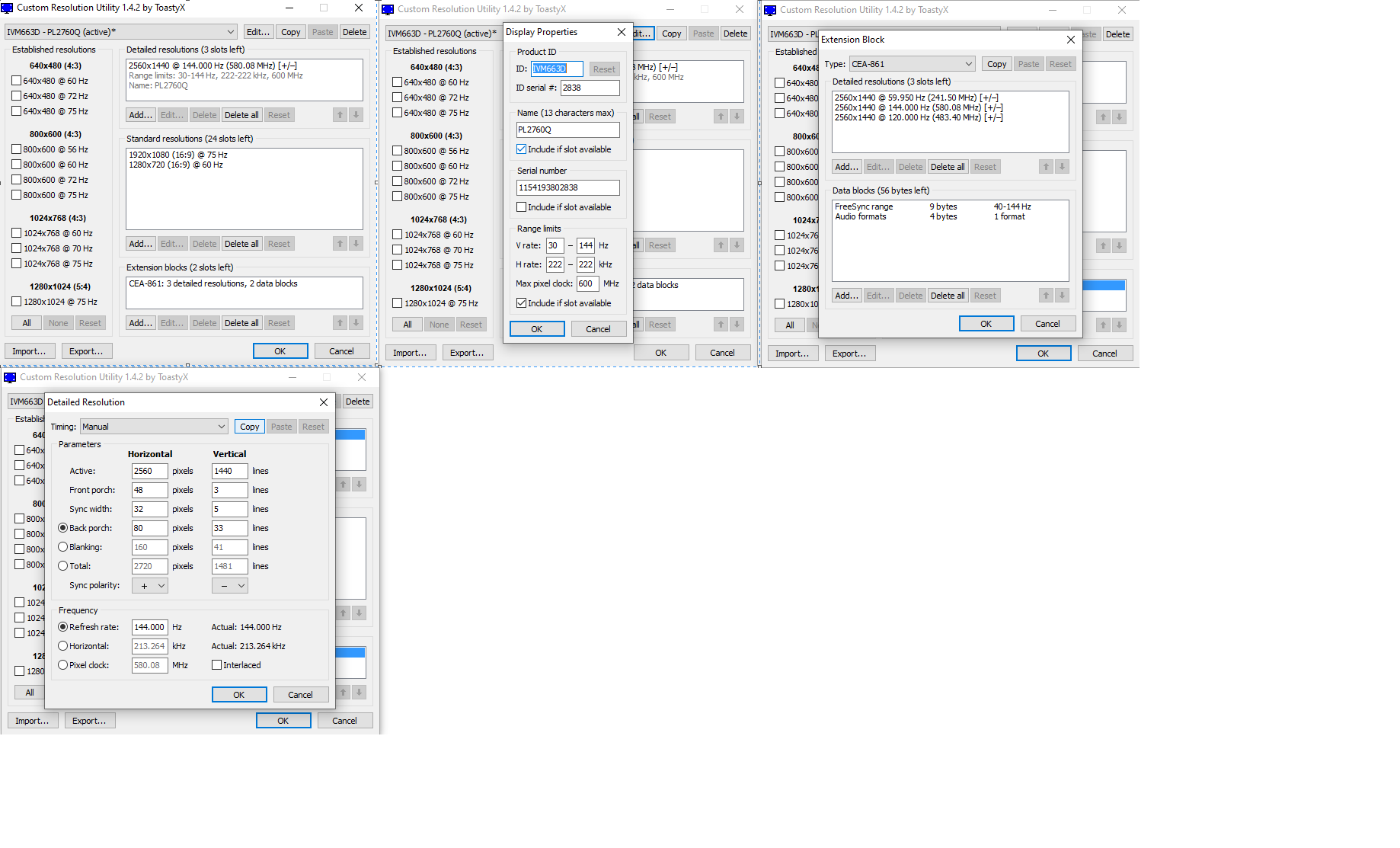
Task: Open the horizontal sync polarity dropdown
Action: (x=150, y=586)
